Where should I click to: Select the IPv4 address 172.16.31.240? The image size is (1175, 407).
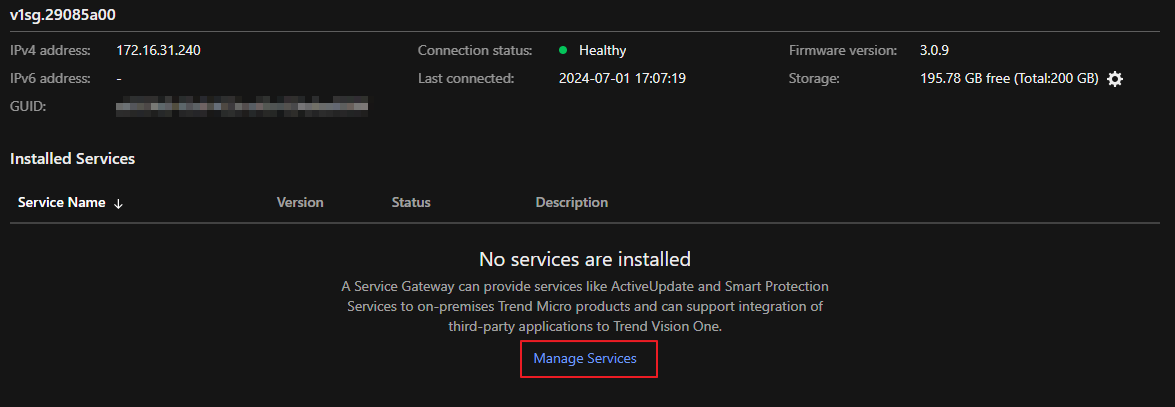coord(158,50)
